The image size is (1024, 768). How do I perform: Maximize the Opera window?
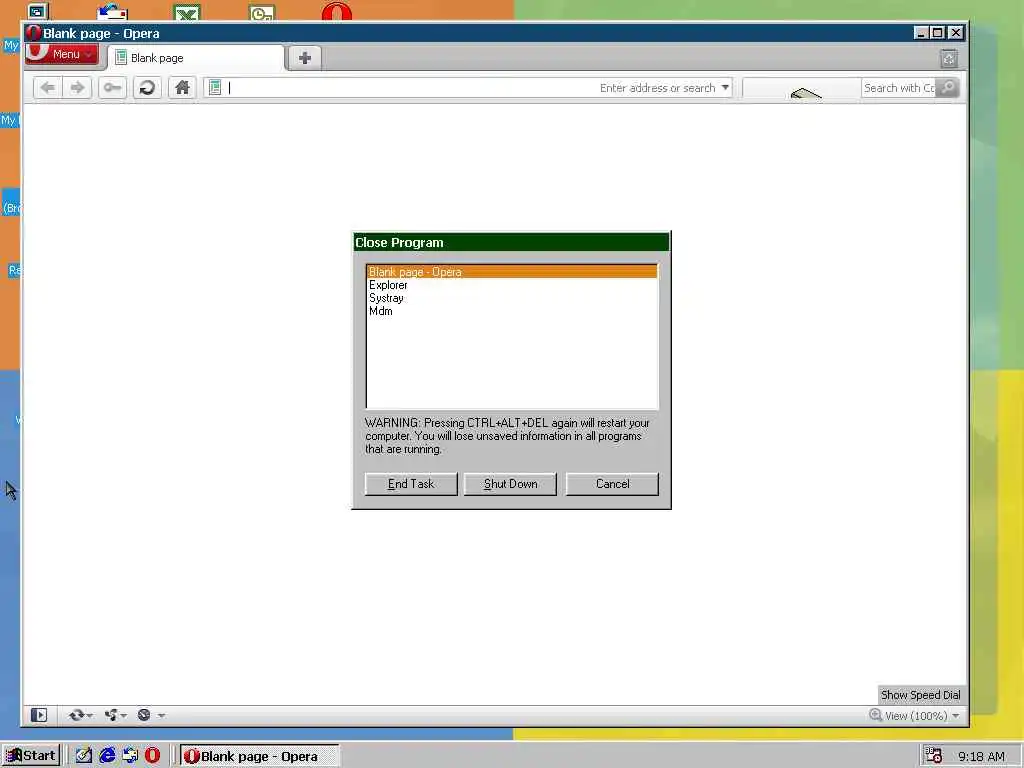coord(938,33)
